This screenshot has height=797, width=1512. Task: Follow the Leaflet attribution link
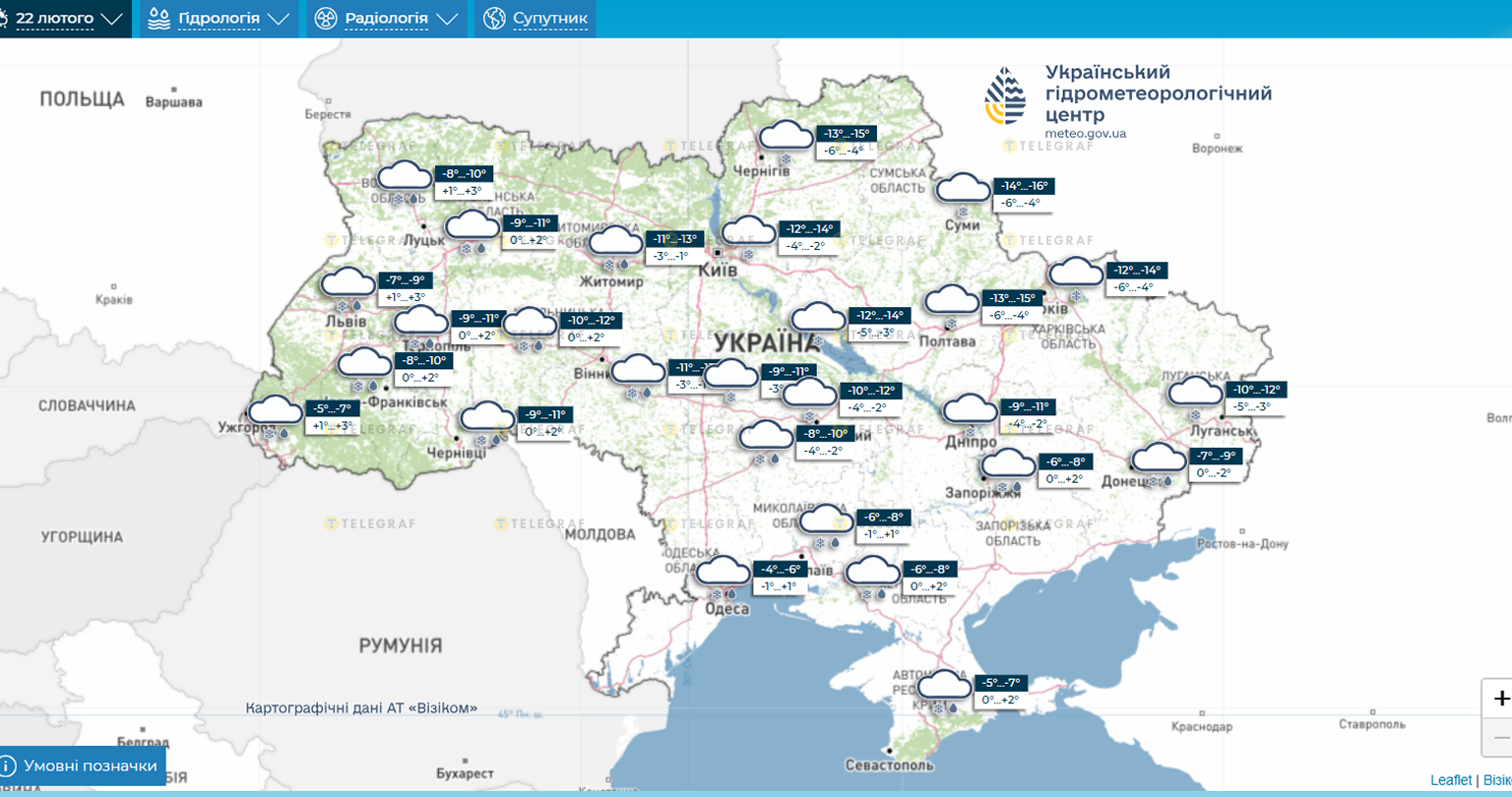click(1451, 779)
